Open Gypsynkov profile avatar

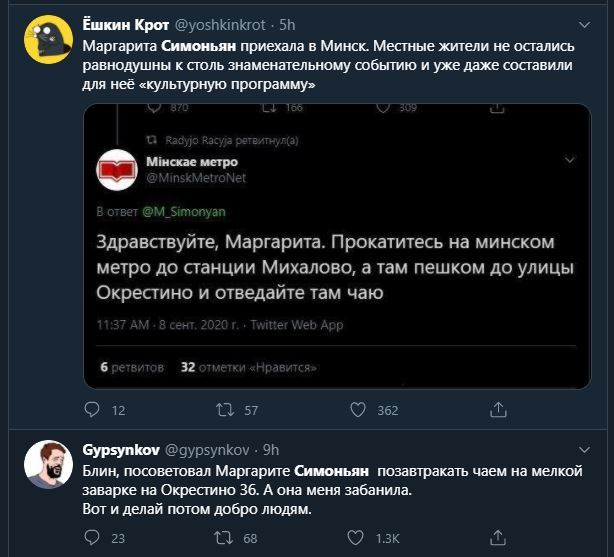(x=46, y=463)
